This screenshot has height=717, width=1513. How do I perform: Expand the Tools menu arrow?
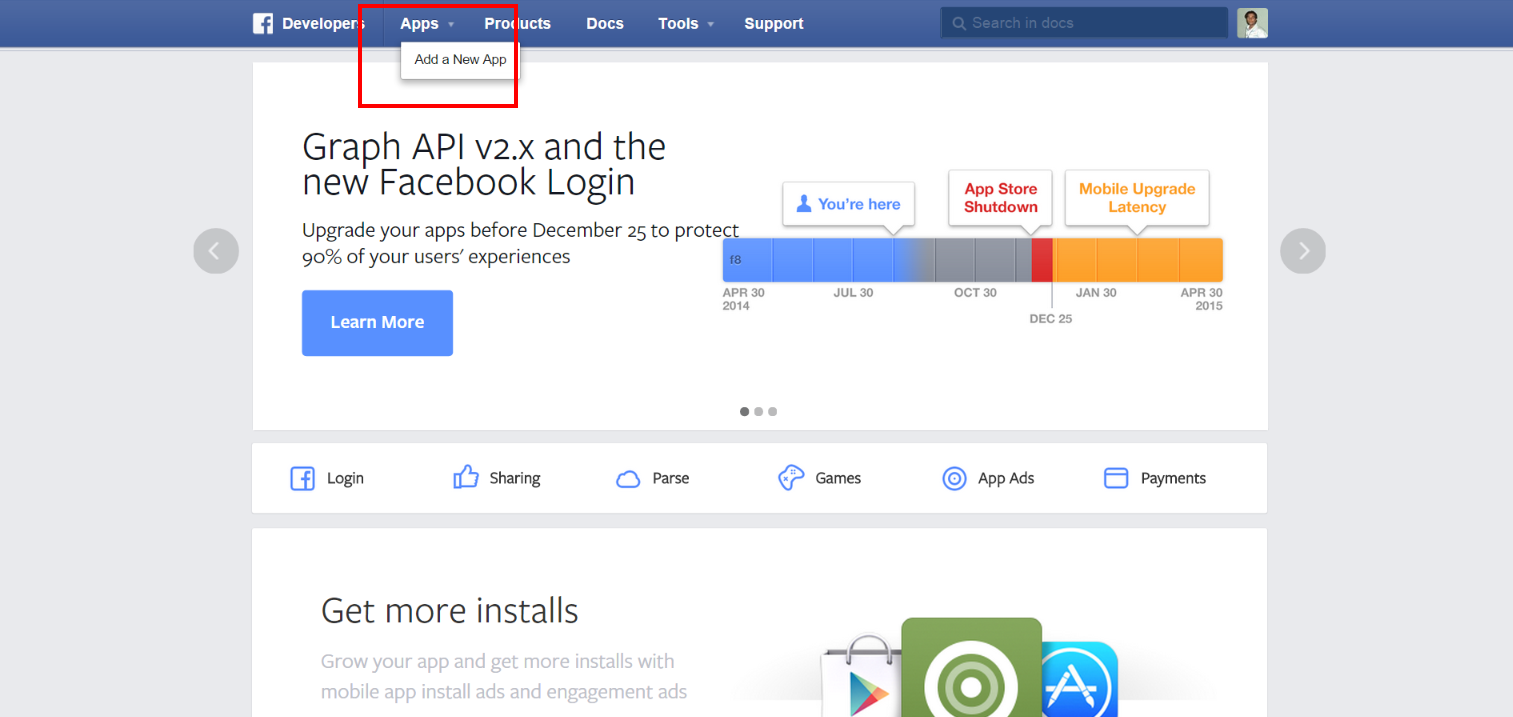coord(711,24)
